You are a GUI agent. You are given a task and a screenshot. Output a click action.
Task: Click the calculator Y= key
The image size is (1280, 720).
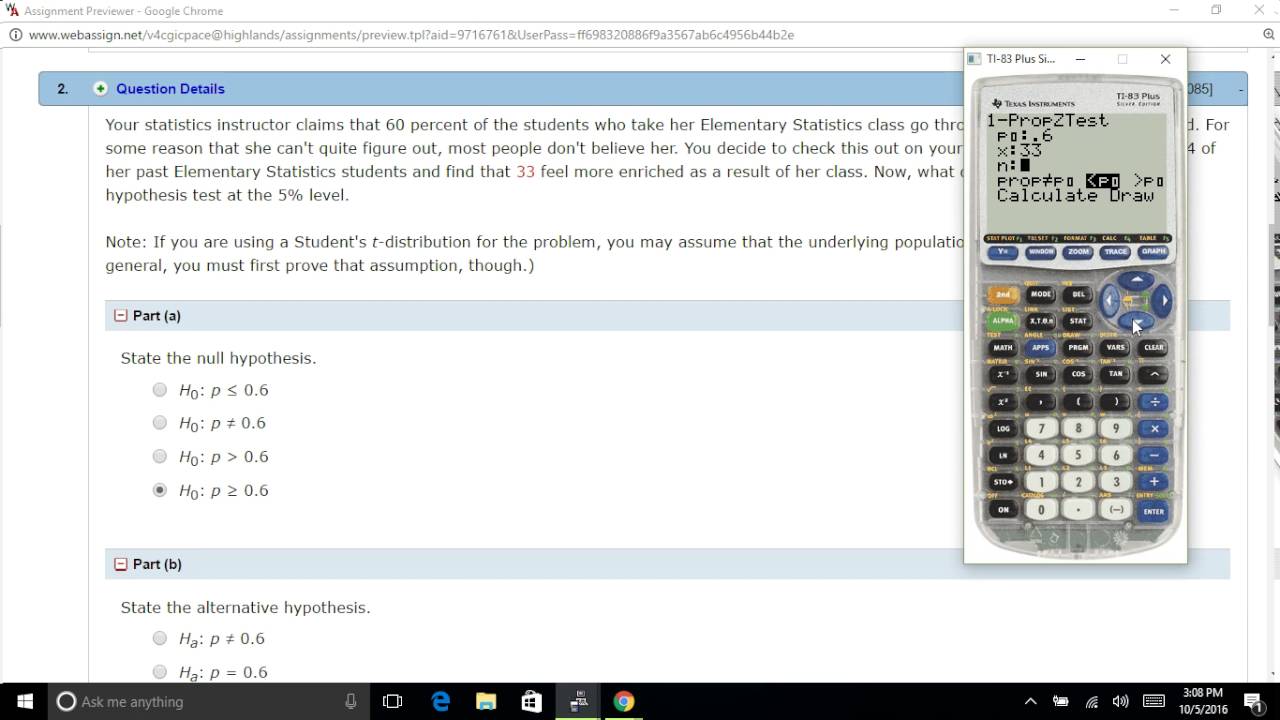pos(1003,252)
